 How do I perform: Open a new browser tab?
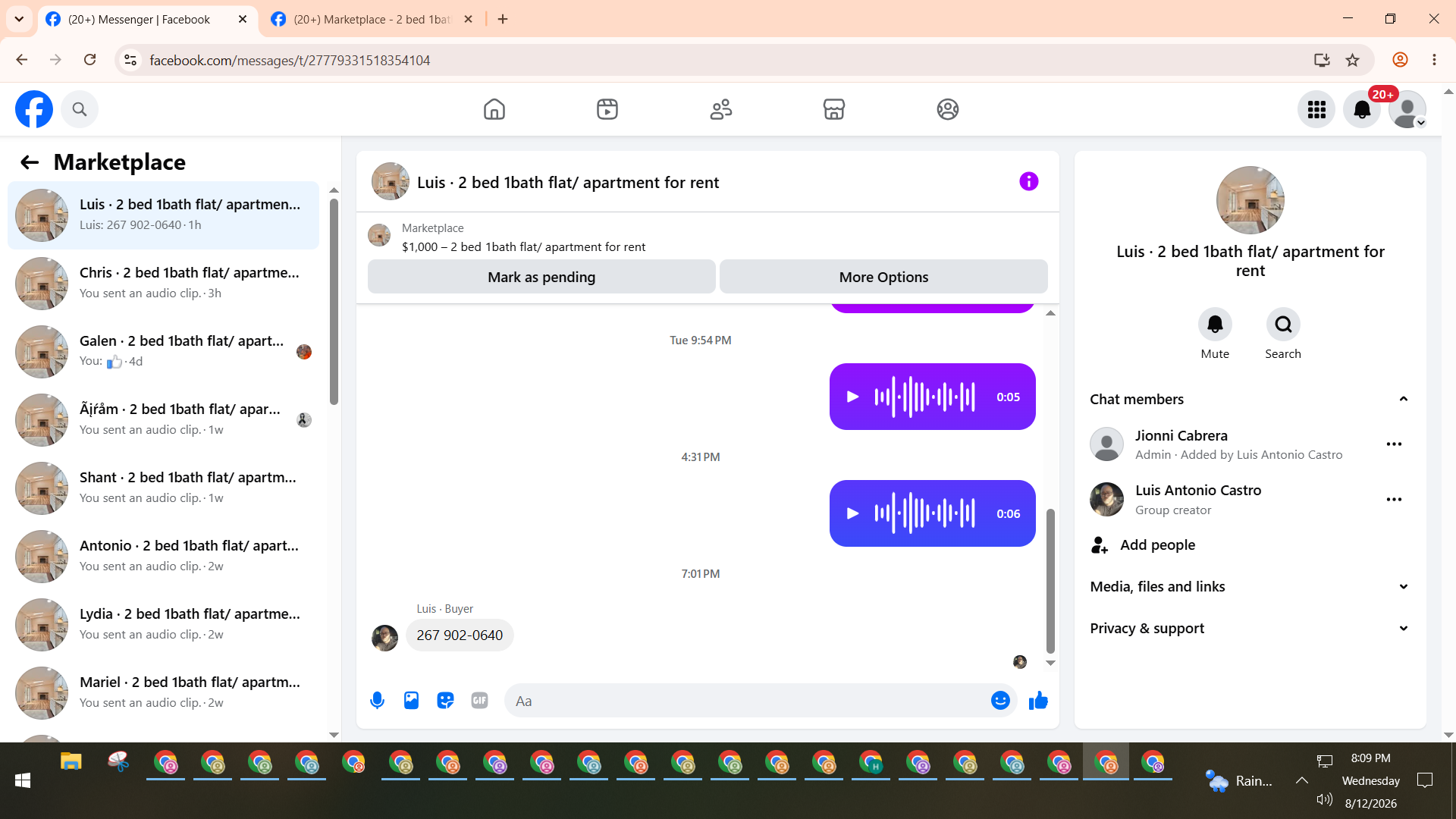coord(503,20)
